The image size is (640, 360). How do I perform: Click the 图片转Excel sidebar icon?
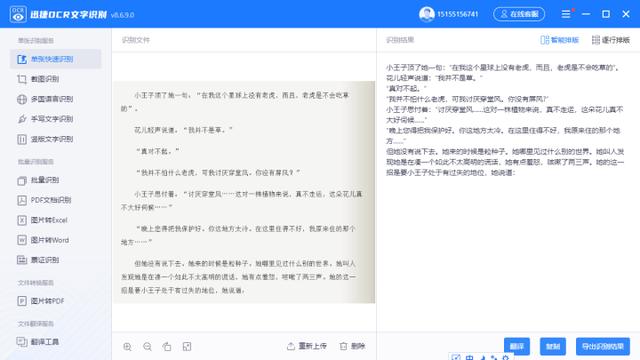pyautogui.click(x=22, y=220)
